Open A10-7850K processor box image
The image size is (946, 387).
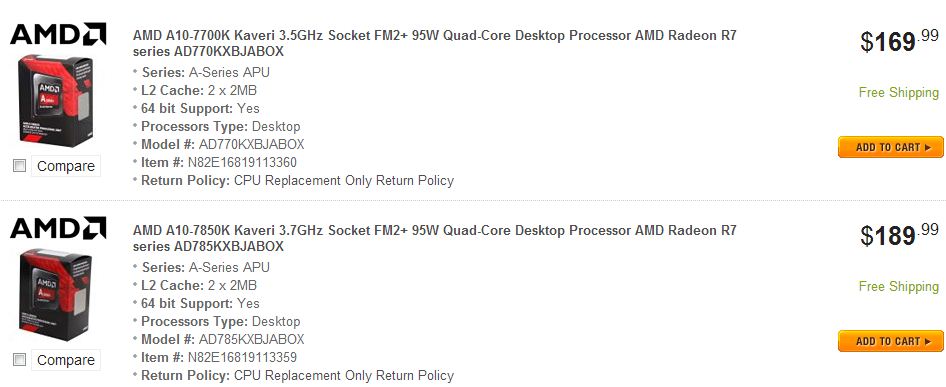click(x=56, y=295)
